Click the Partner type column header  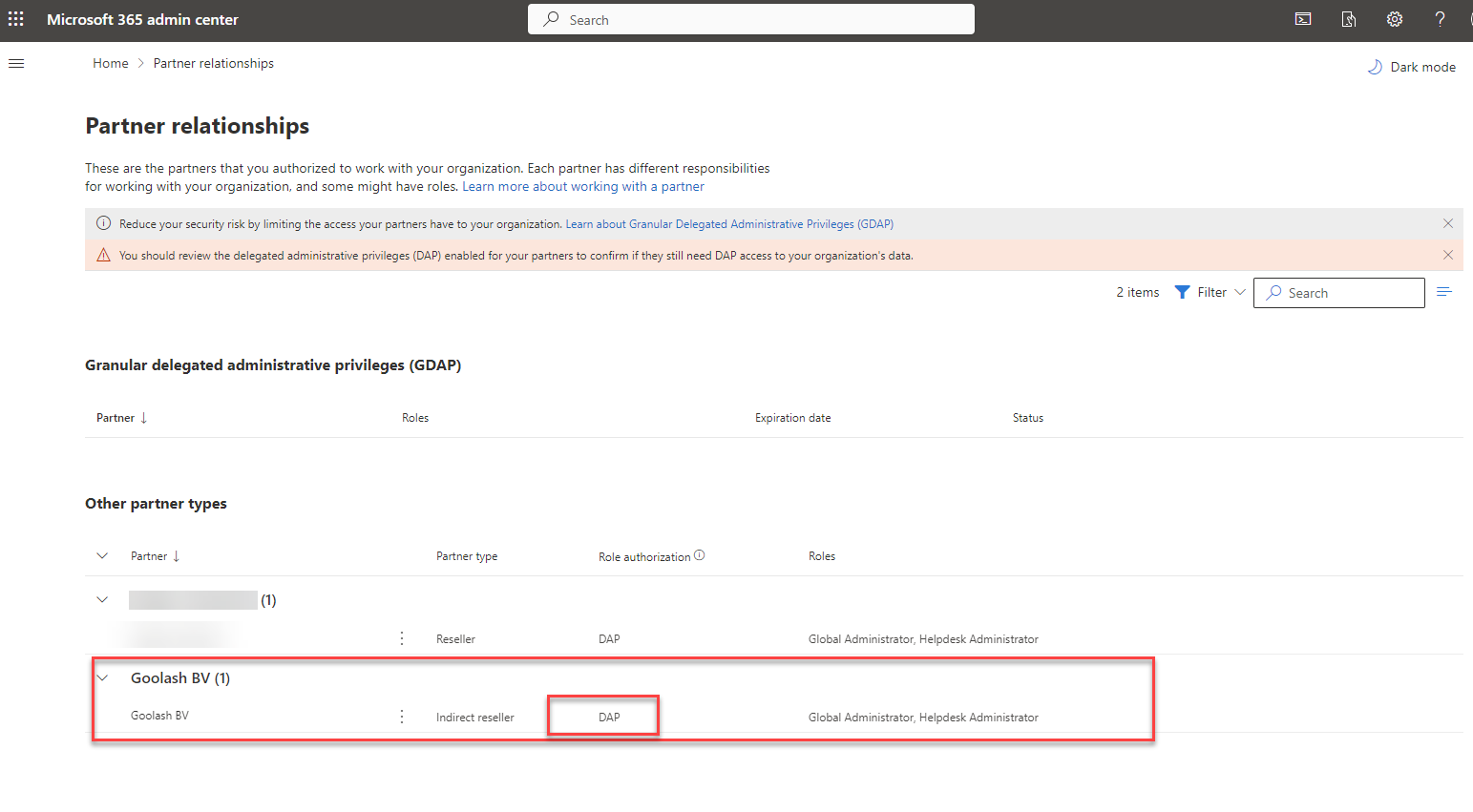(x=467, y=556)
